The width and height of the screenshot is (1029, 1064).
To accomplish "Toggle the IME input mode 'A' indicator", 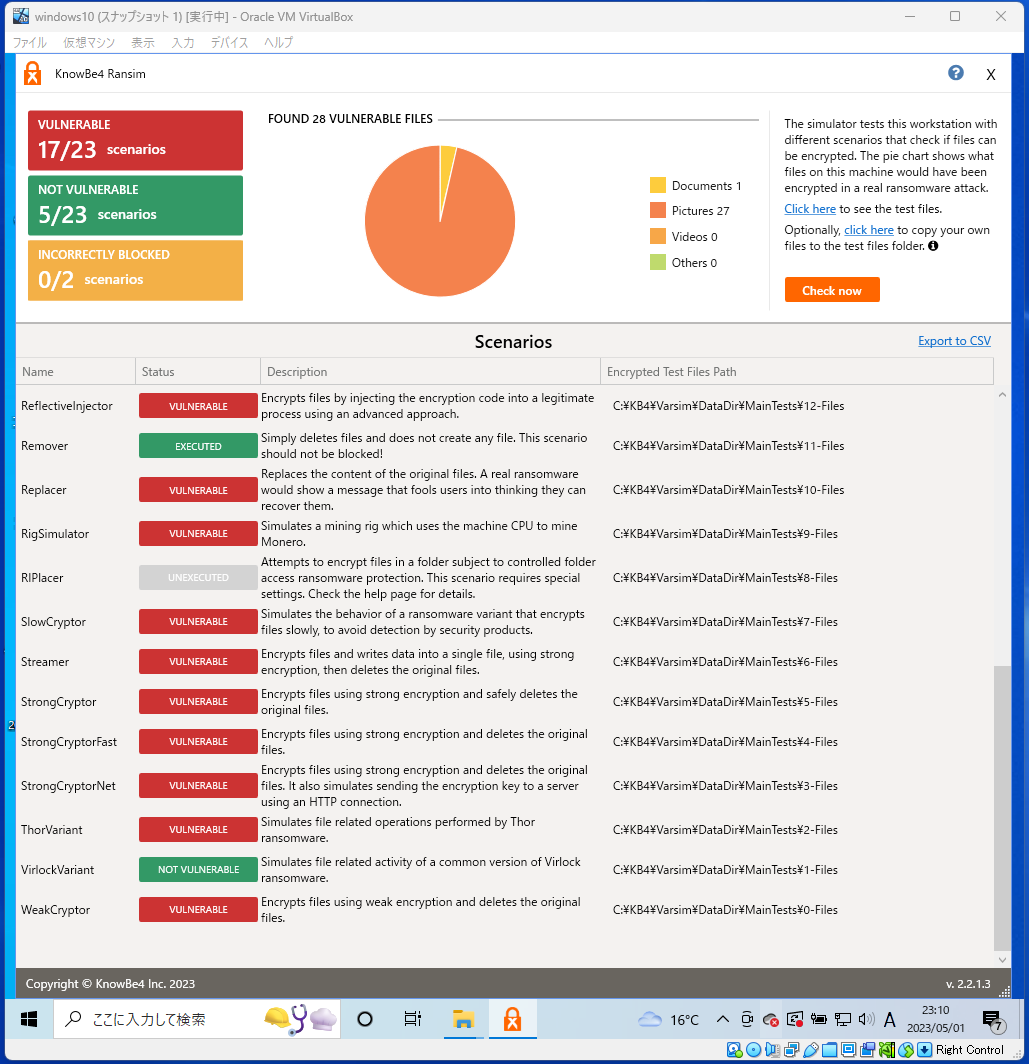I will click(x=890, y=1019).
